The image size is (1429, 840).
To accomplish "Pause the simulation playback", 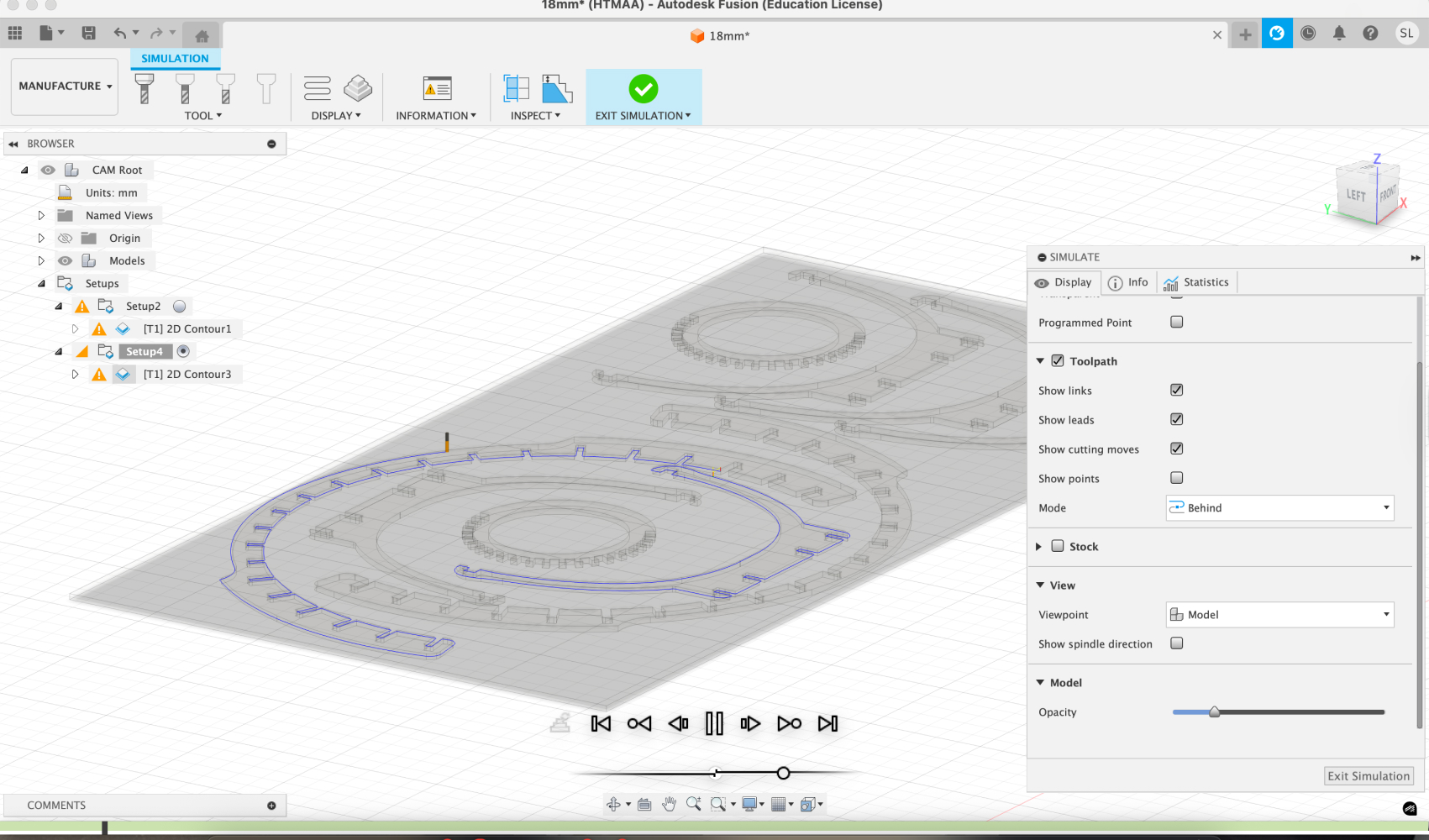I will pyautogui.click(x=714, y=723).
